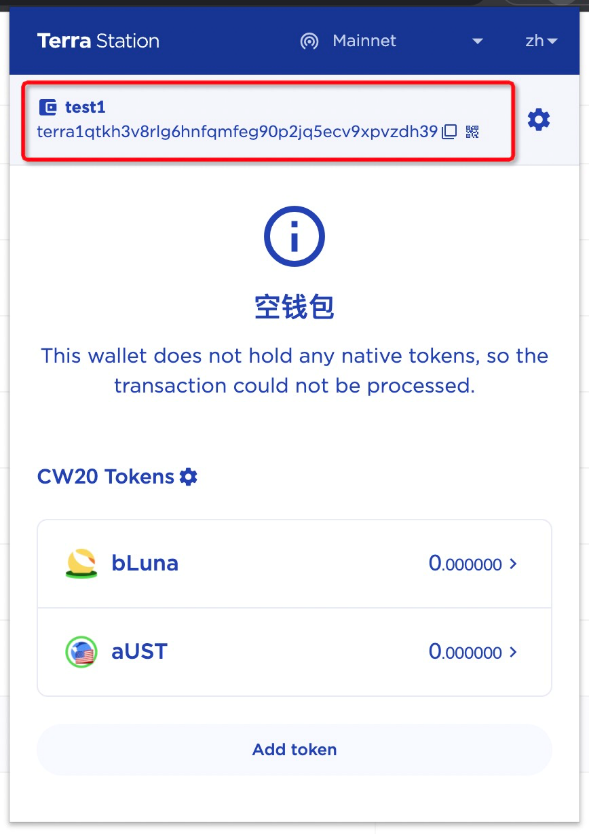Click the empty wallet info icon

point(294,236)
